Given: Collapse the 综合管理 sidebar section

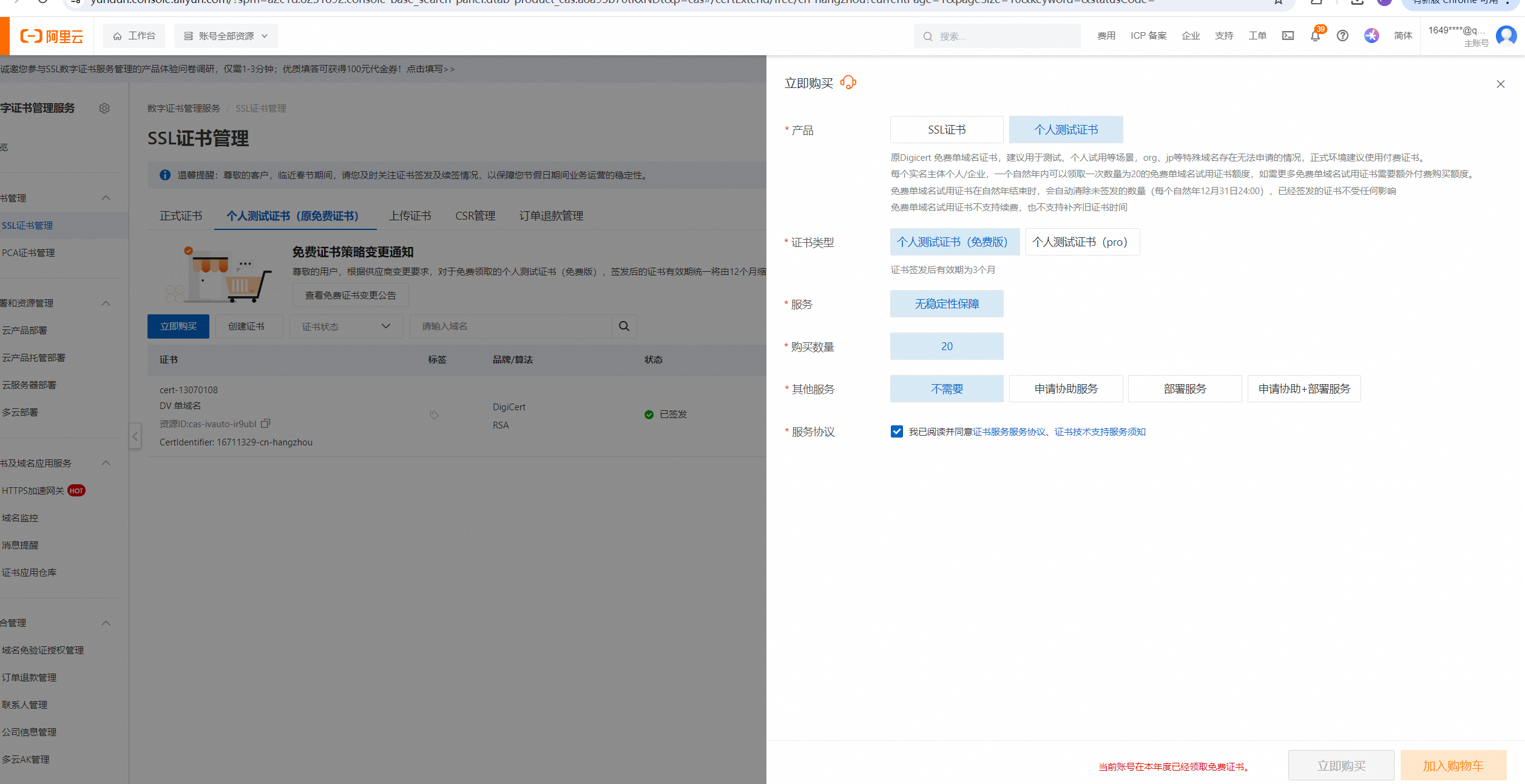Looking at the screenshot, I should [106, 623].
